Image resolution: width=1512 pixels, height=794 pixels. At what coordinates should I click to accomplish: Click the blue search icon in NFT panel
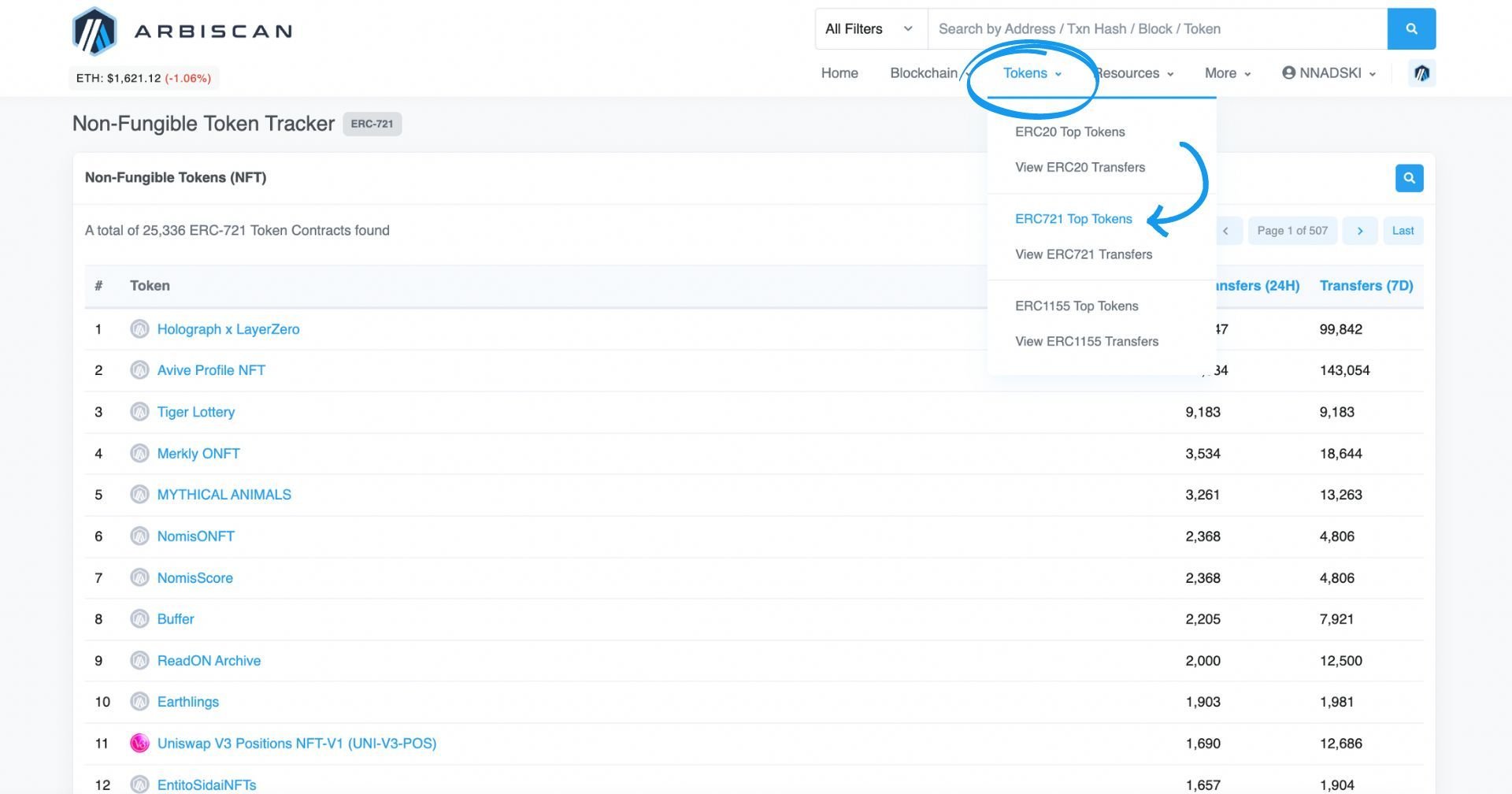pyautogui.click(x=1409, y=178)
